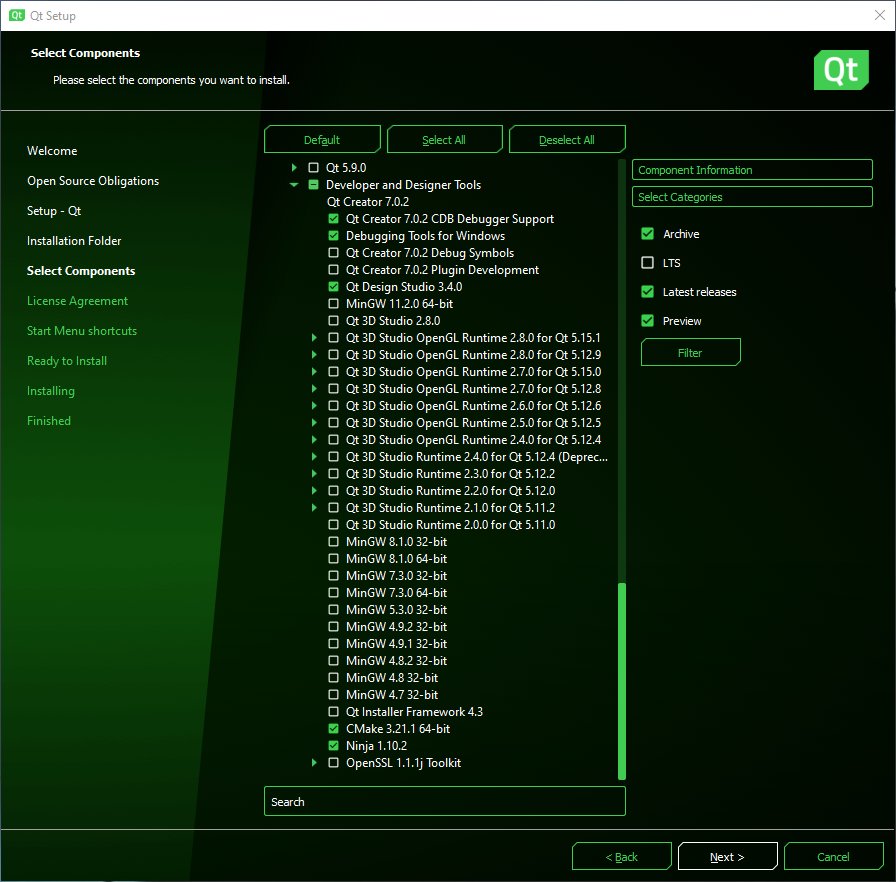Check MinGW 11.2.0 64-bit
Image resolution: width=896 pixels, height=882 pixels.
tap(334, 304)
